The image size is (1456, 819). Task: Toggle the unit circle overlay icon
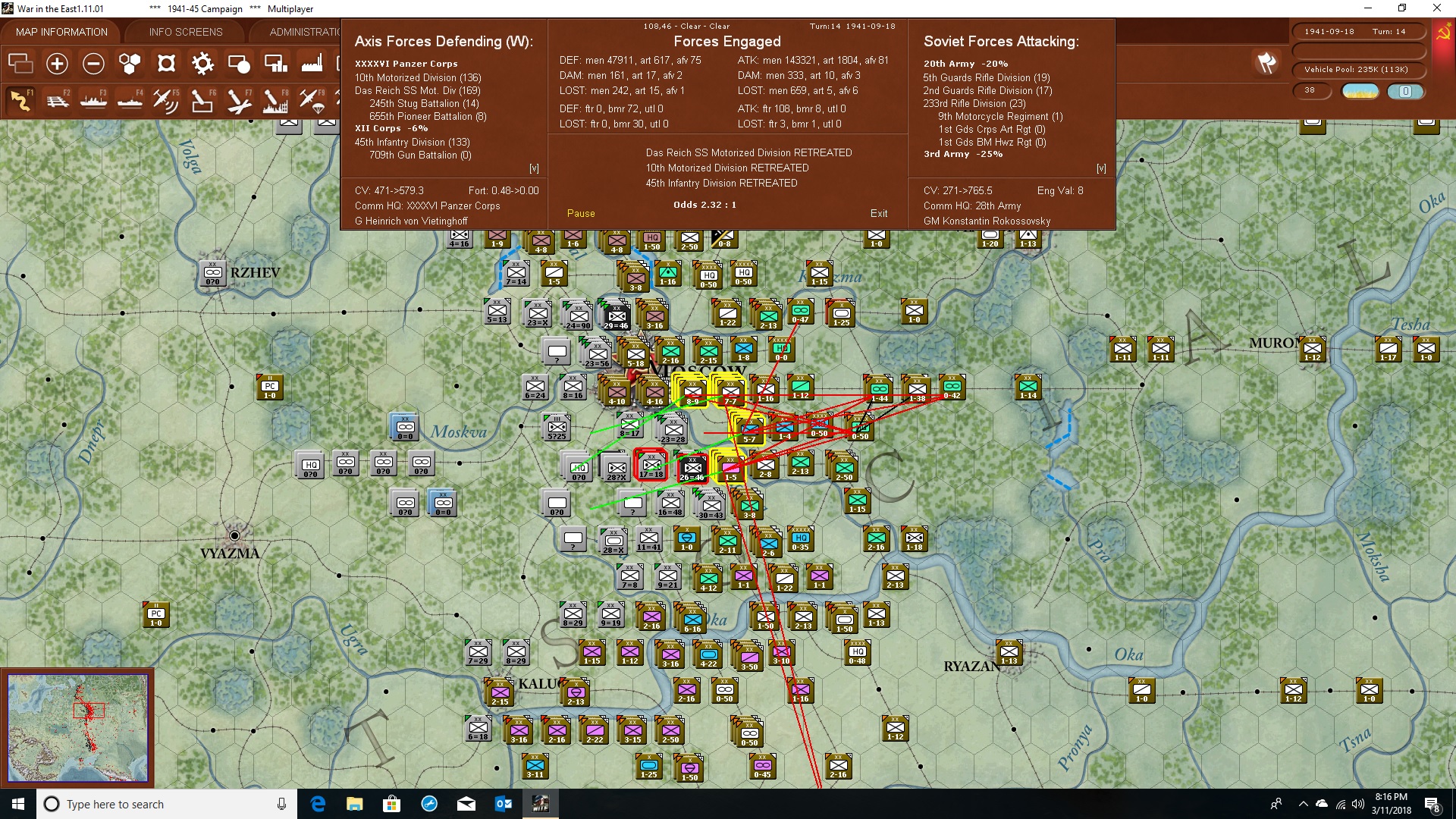239,64
